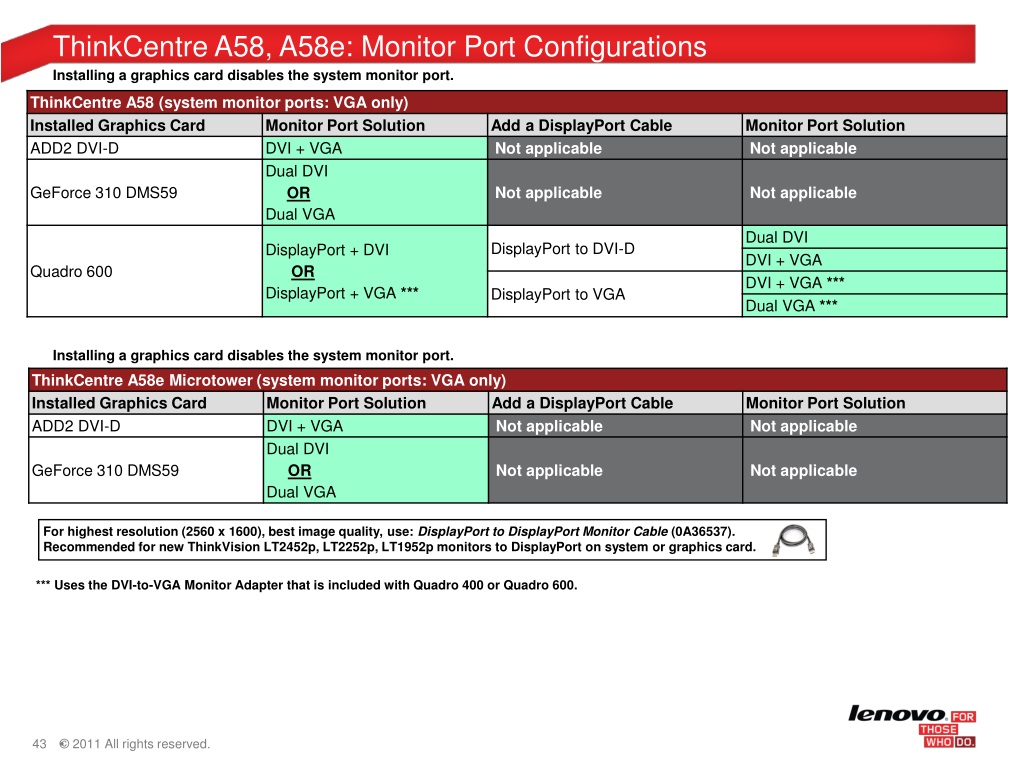Click underlined 'OR' in A58 table's GeForce 310 row
1024x768 pixels.
click(298, 193)
